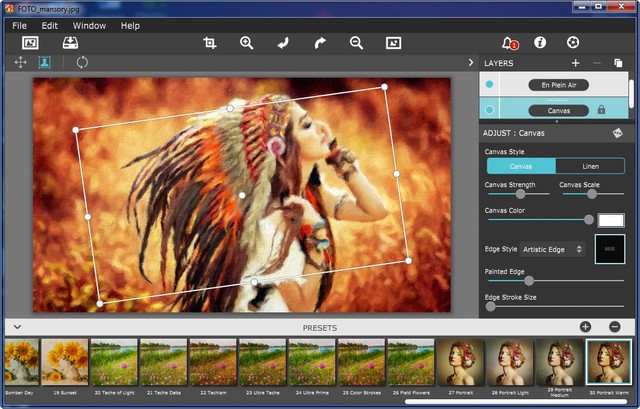Select the En Plein Air layer button
640x409 pixels.
tap(558, 86)
